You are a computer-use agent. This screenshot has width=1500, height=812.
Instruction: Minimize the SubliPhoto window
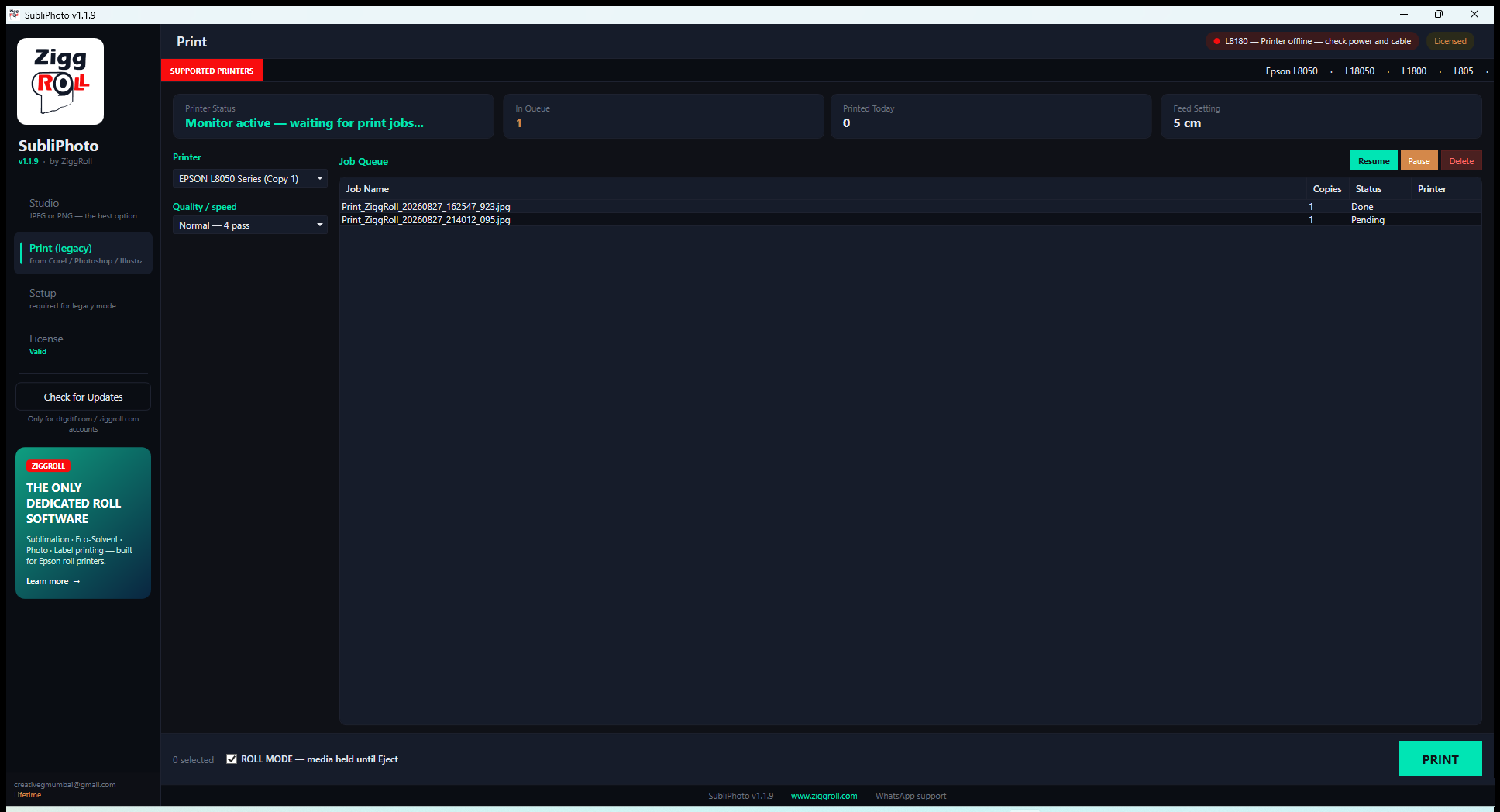coord(1403,15)
